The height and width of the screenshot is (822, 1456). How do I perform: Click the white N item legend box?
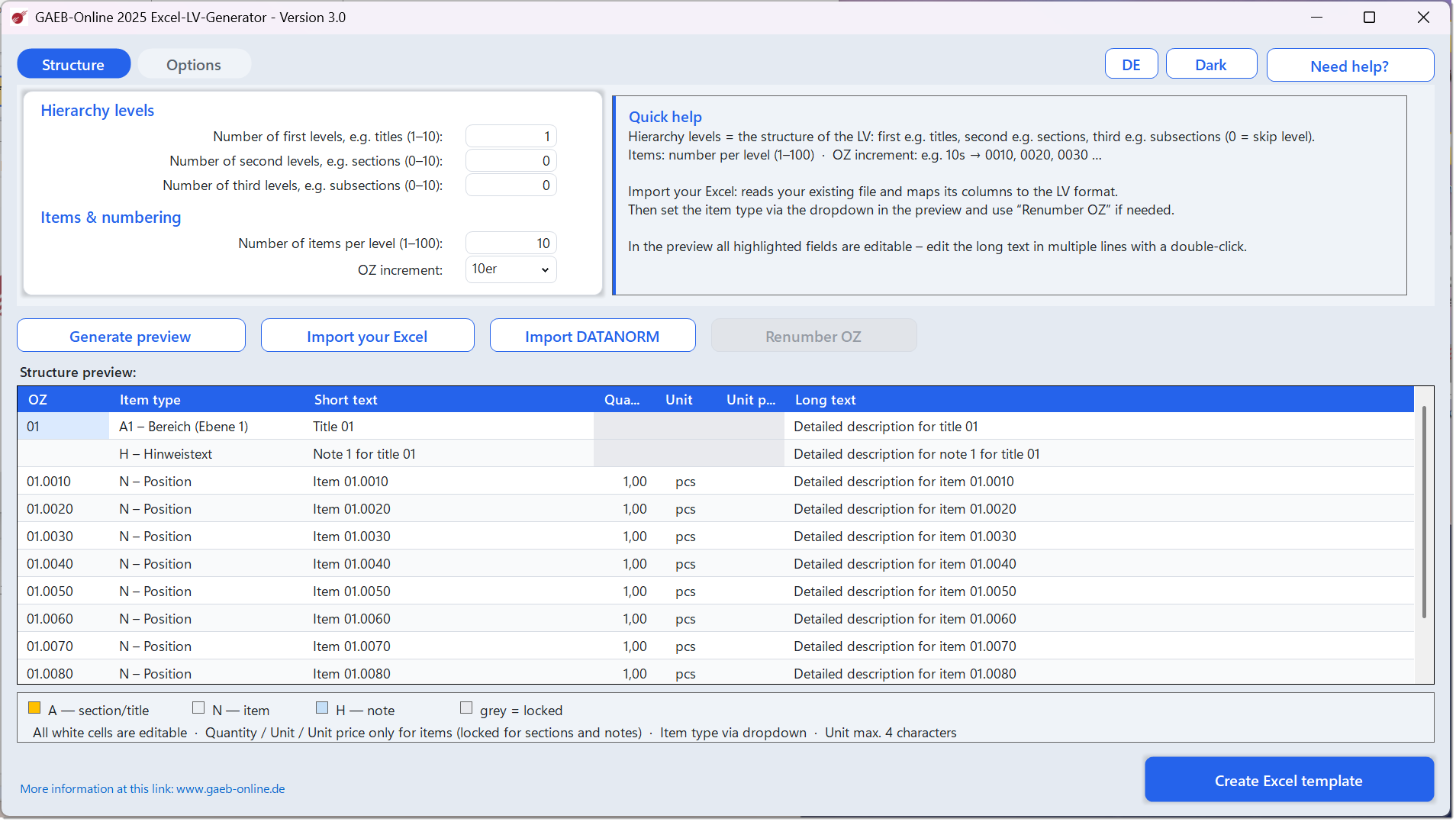[x=198, y=708]
